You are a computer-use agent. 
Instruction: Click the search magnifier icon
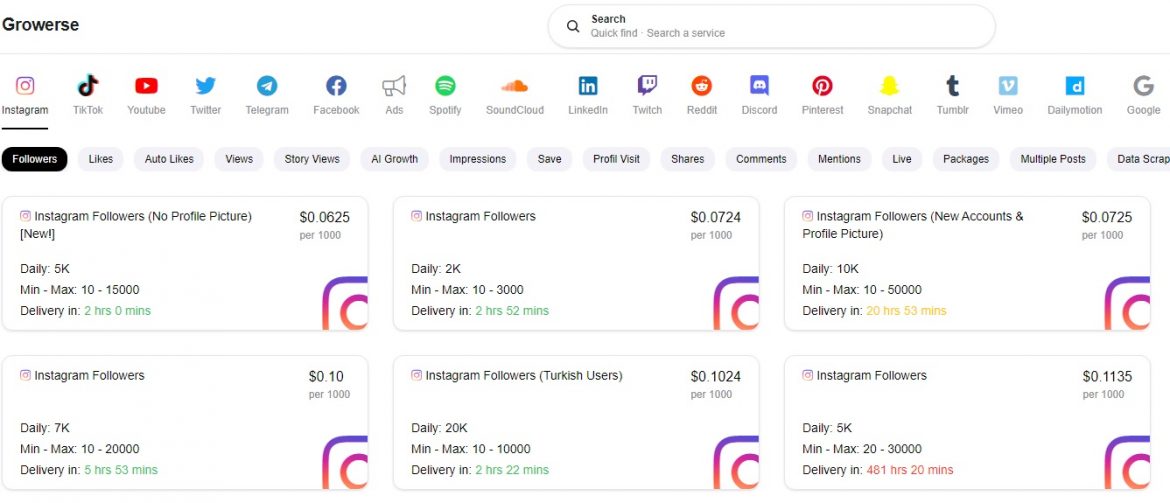click(573, 26)
